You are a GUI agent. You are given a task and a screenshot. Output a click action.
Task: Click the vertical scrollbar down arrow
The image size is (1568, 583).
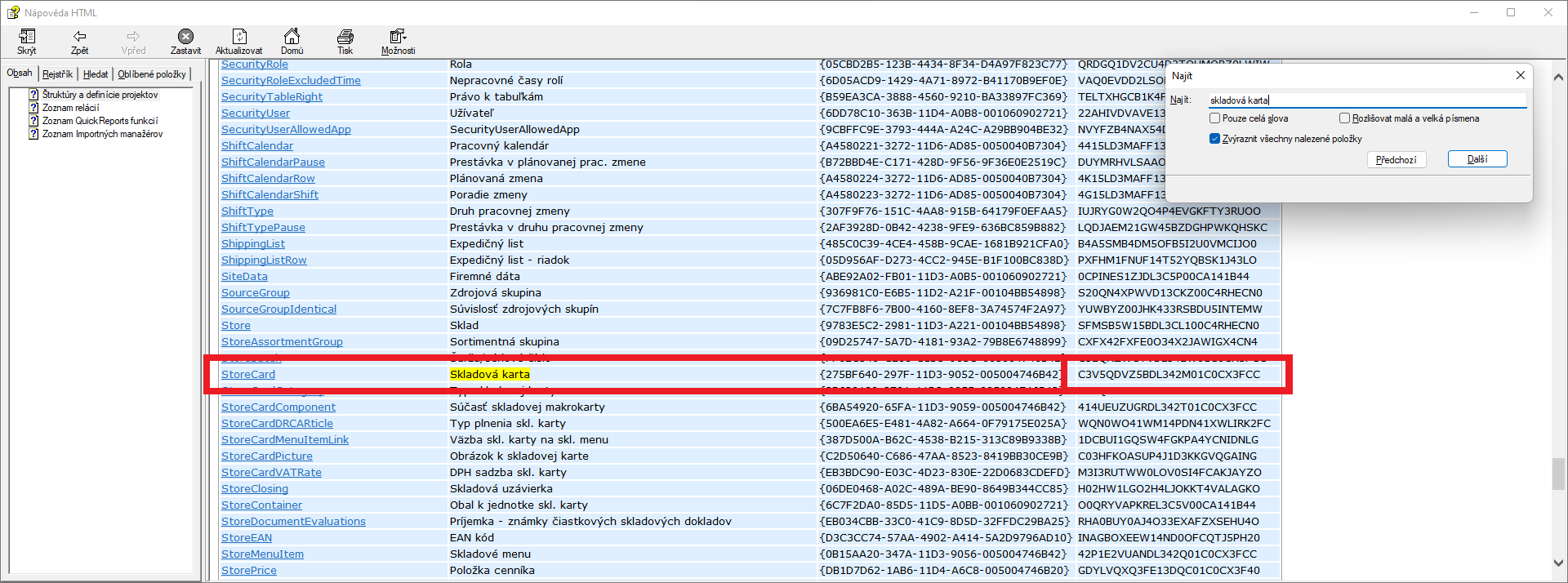click(1557, 563)
